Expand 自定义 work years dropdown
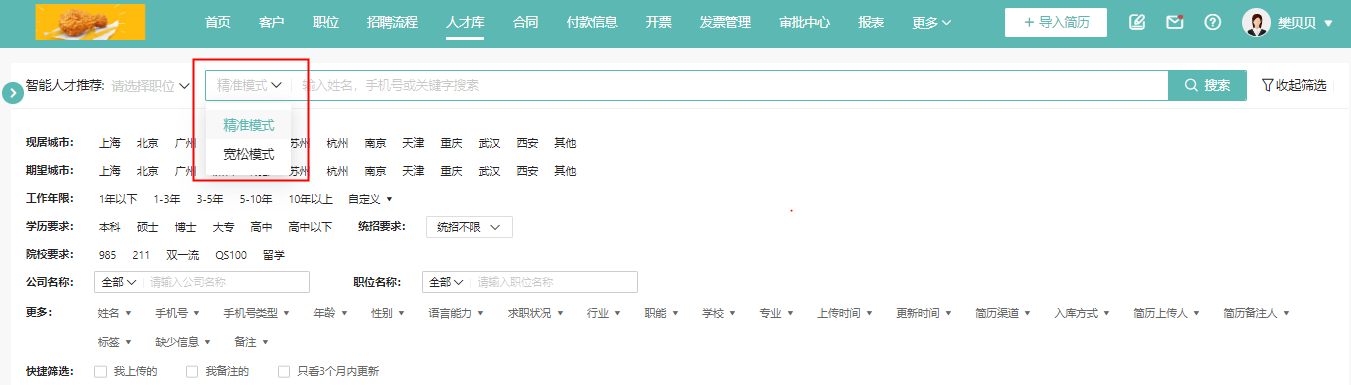This screenshot has height=385, width=1351. [x=370, y=199]
